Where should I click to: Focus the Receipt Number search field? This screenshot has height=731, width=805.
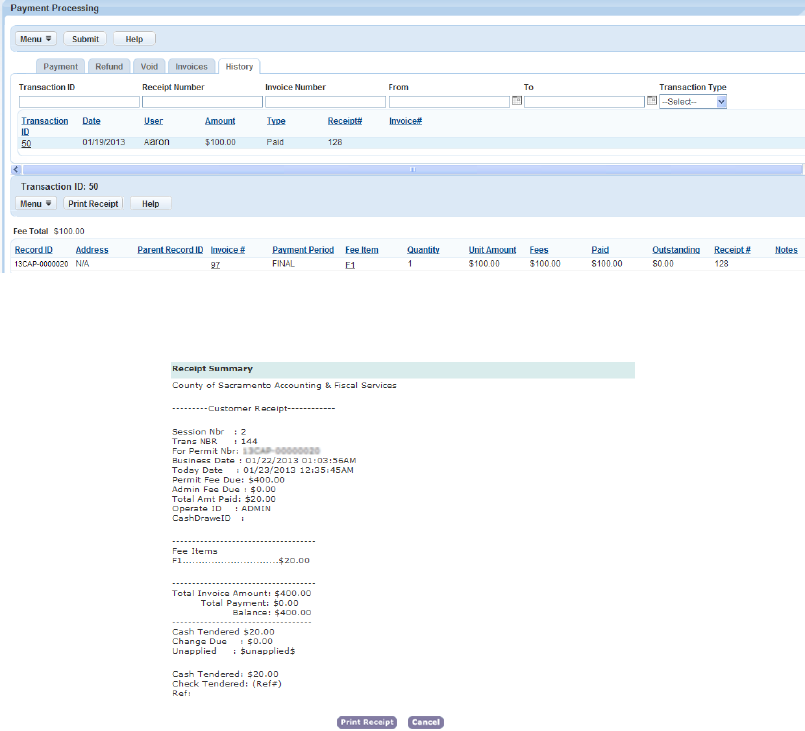pyautogui.click(x=202, y=102)
